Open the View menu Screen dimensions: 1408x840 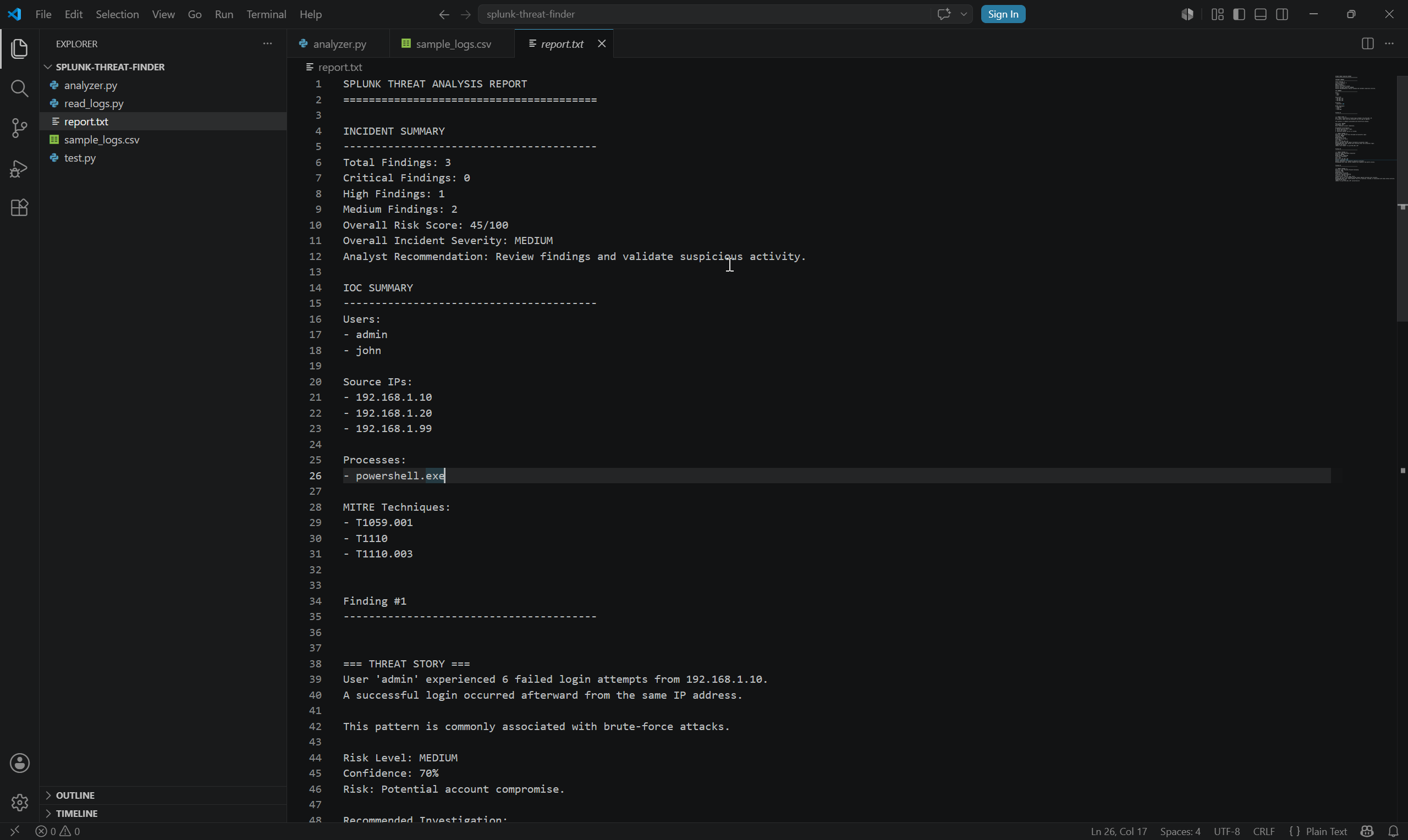click(163, 14)
